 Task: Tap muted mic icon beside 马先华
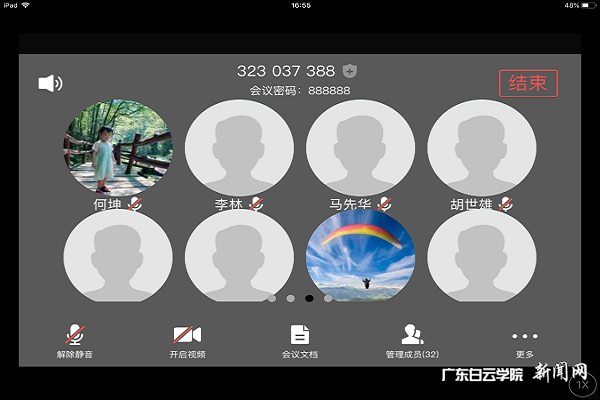[x=381, y=204]
